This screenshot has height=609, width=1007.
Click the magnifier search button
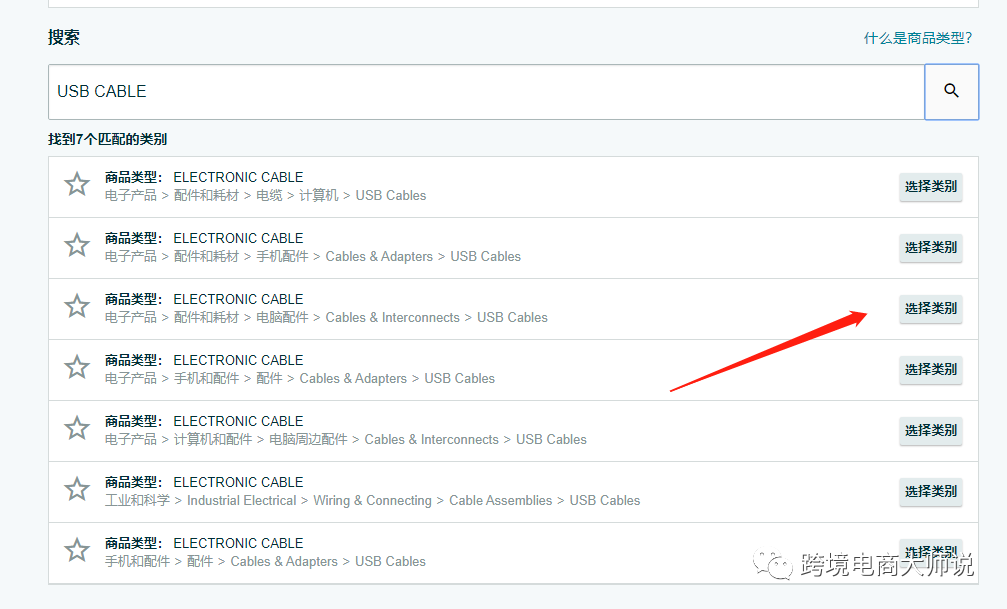click(x=951, y=91)
